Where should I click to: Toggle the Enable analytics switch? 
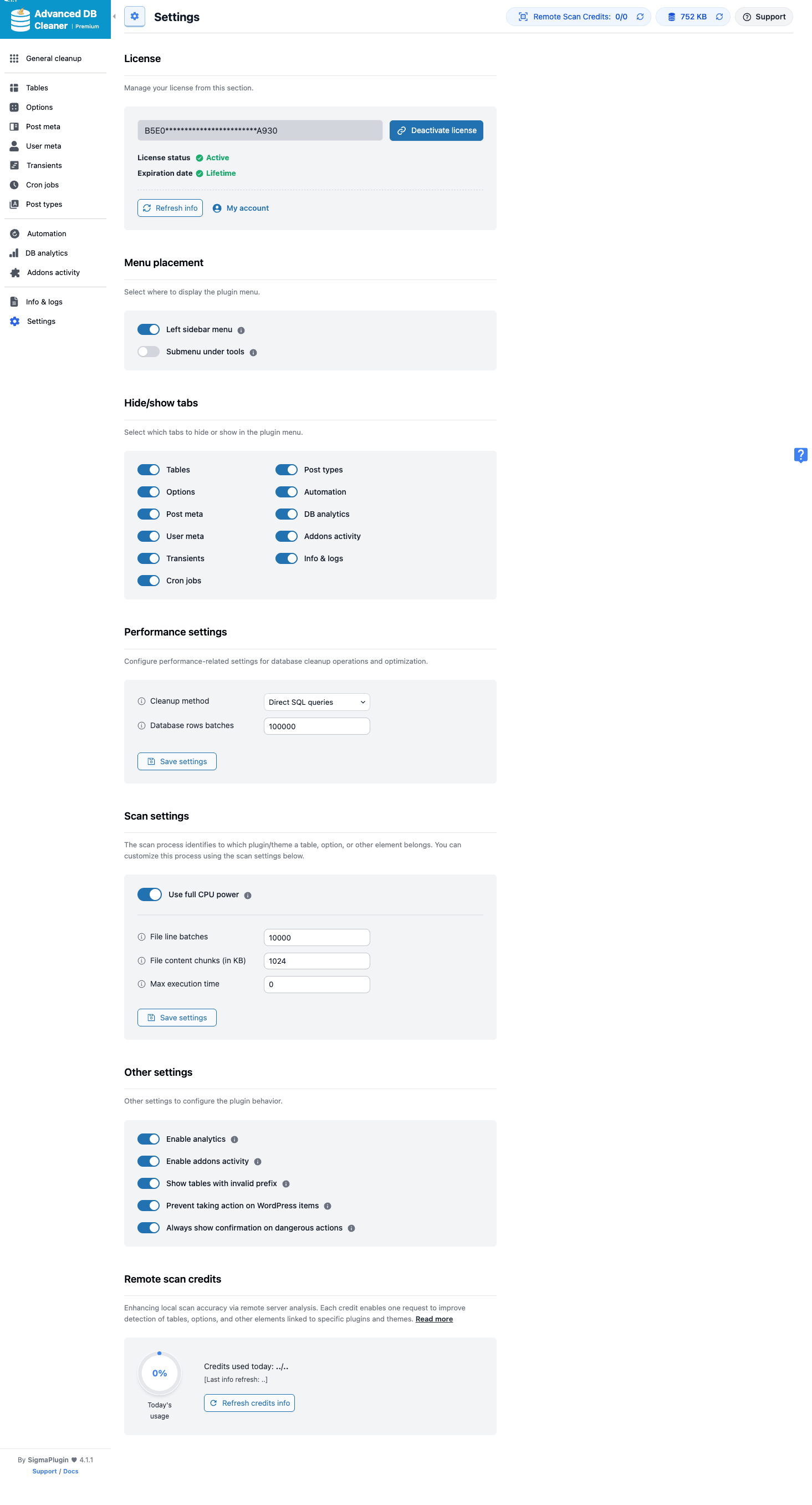pos(149,1139)
